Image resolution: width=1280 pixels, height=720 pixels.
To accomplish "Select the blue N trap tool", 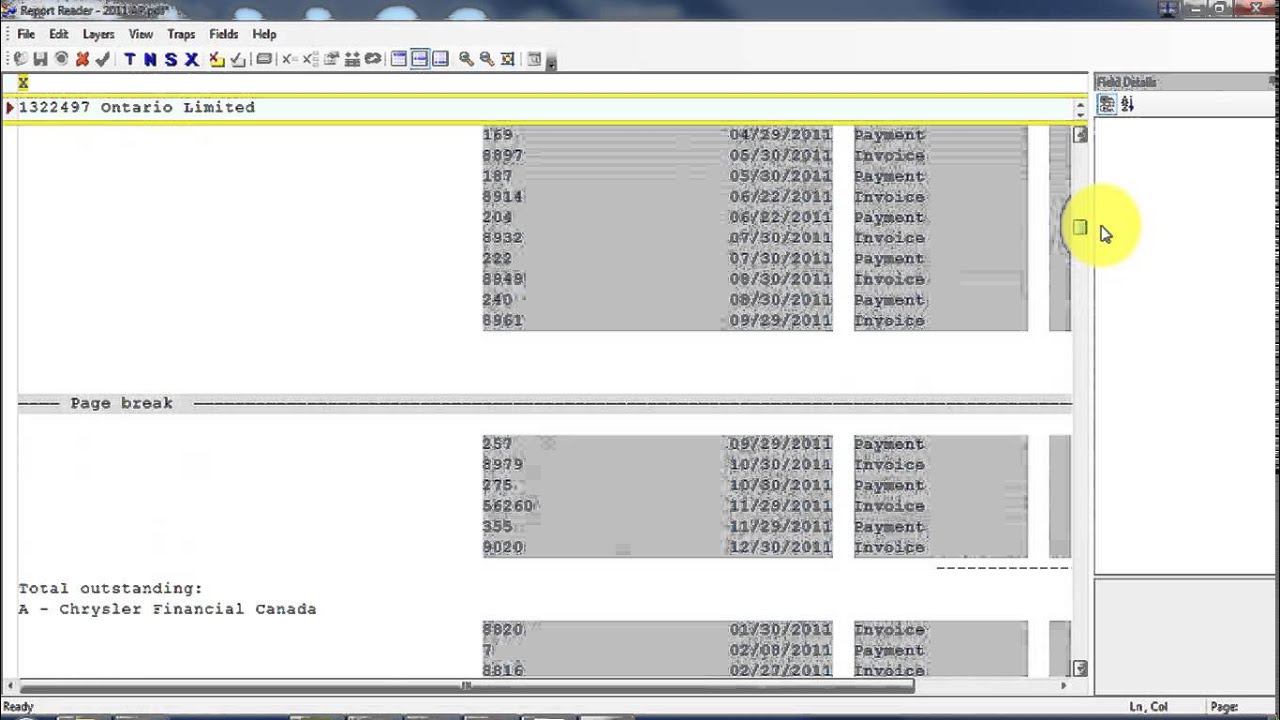I will 150,59.
